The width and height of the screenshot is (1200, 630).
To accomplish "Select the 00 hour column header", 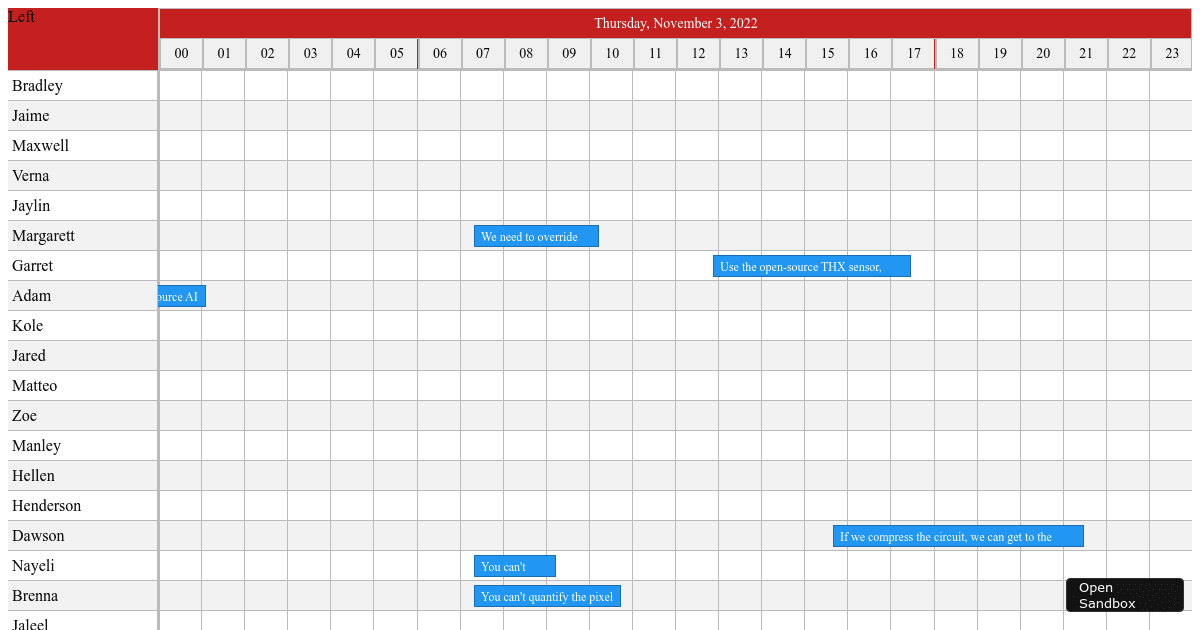I will coord(181,54).
